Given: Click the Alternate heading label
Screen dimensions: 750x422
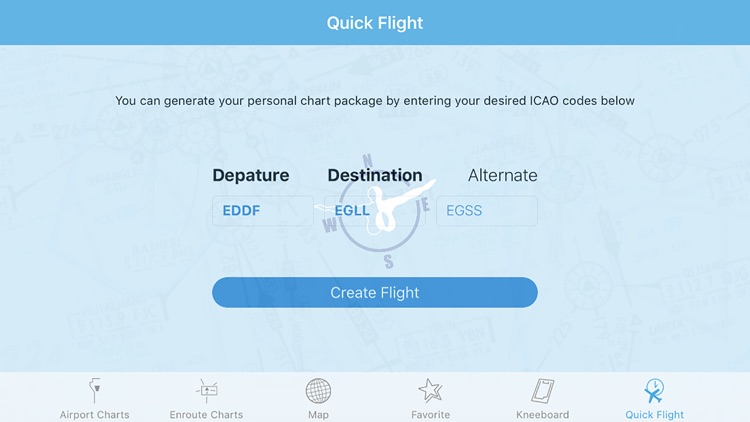Looking at the screenshot, I should pyautogui.click(x=502, y=175).
